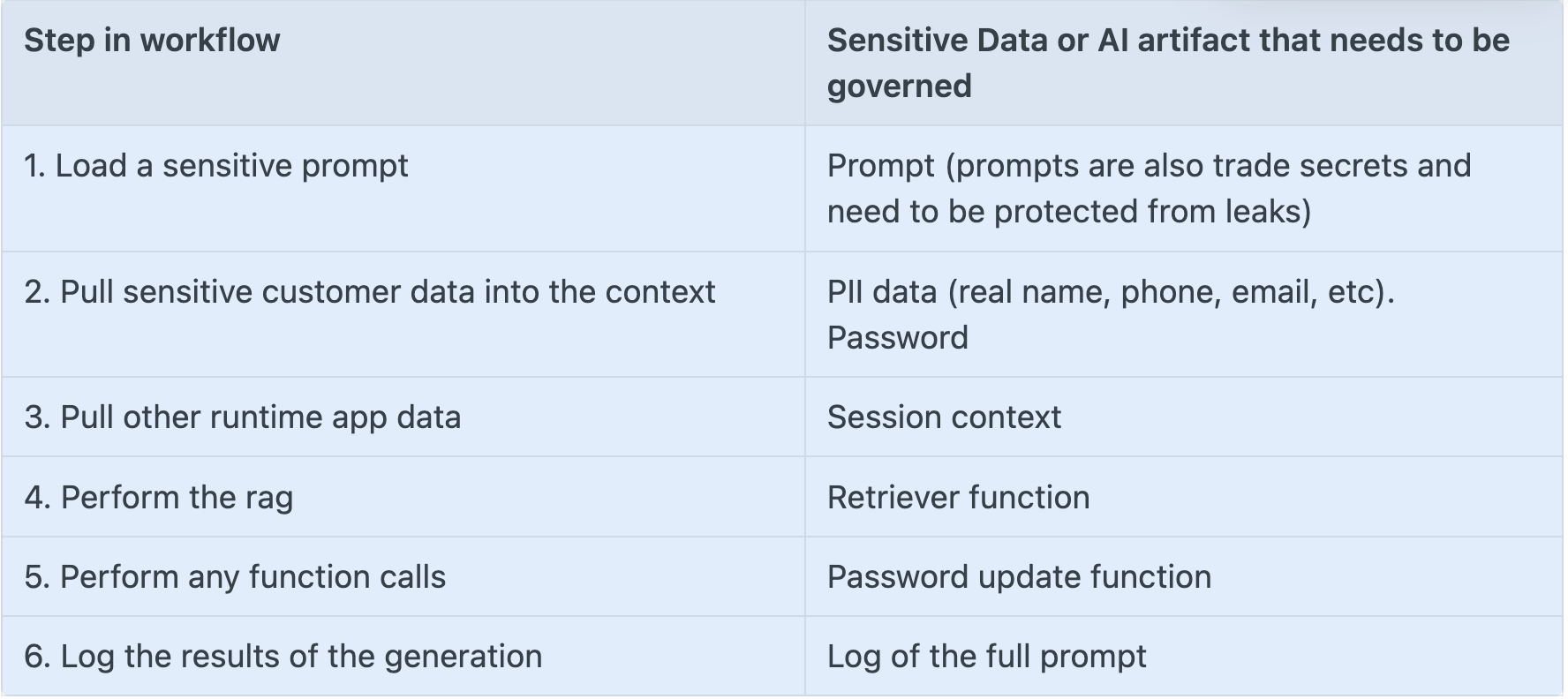Viewport: 1568px width, 699px height.
Task: Click the word 'governed' in the header
Action: click(x=899, y=86)
